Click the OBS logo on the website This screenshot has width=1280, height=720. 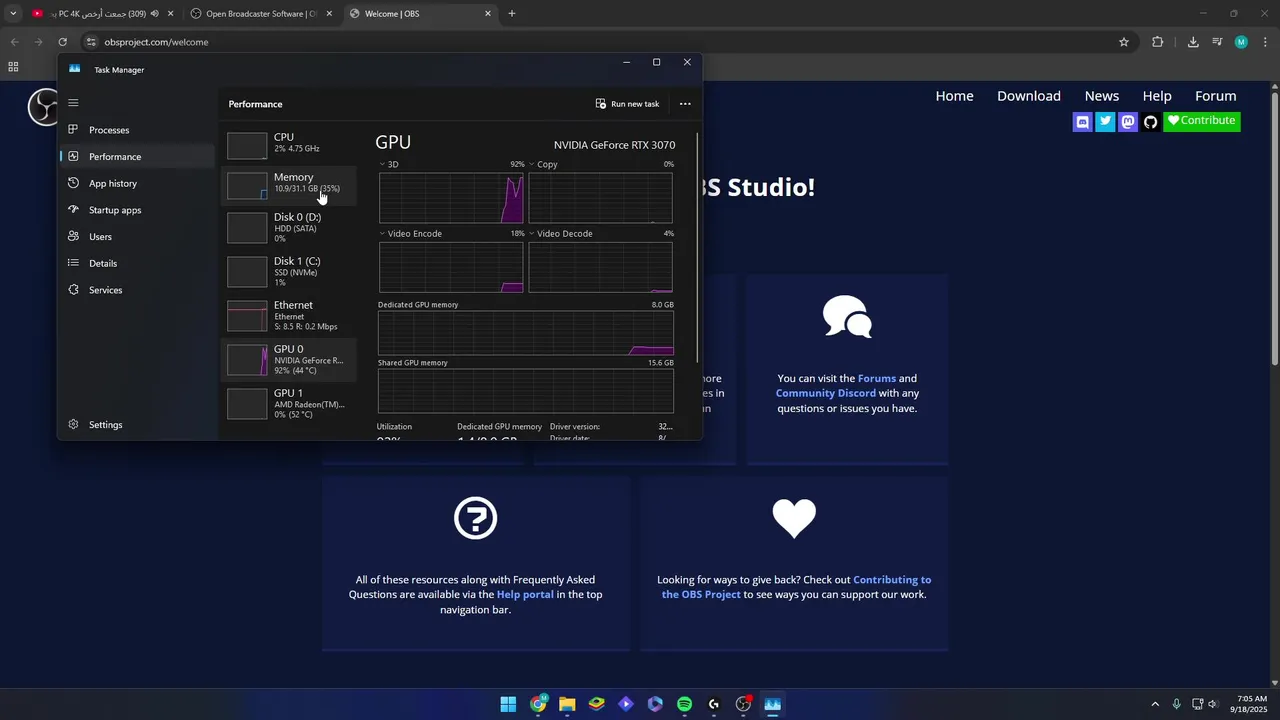coord(42,107)
